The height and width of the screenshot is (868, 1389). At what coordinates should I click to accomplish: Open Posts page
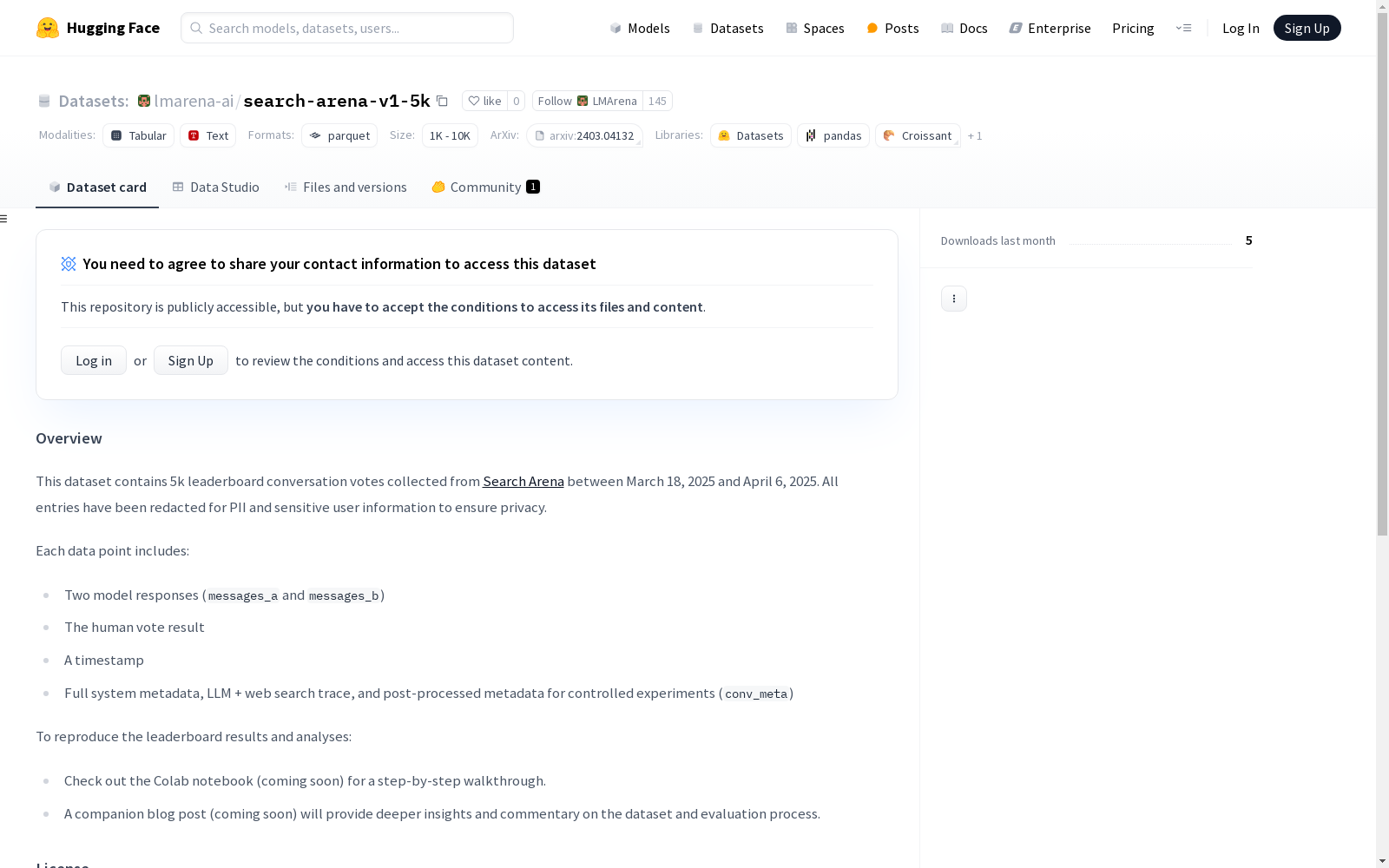(892, 28)
